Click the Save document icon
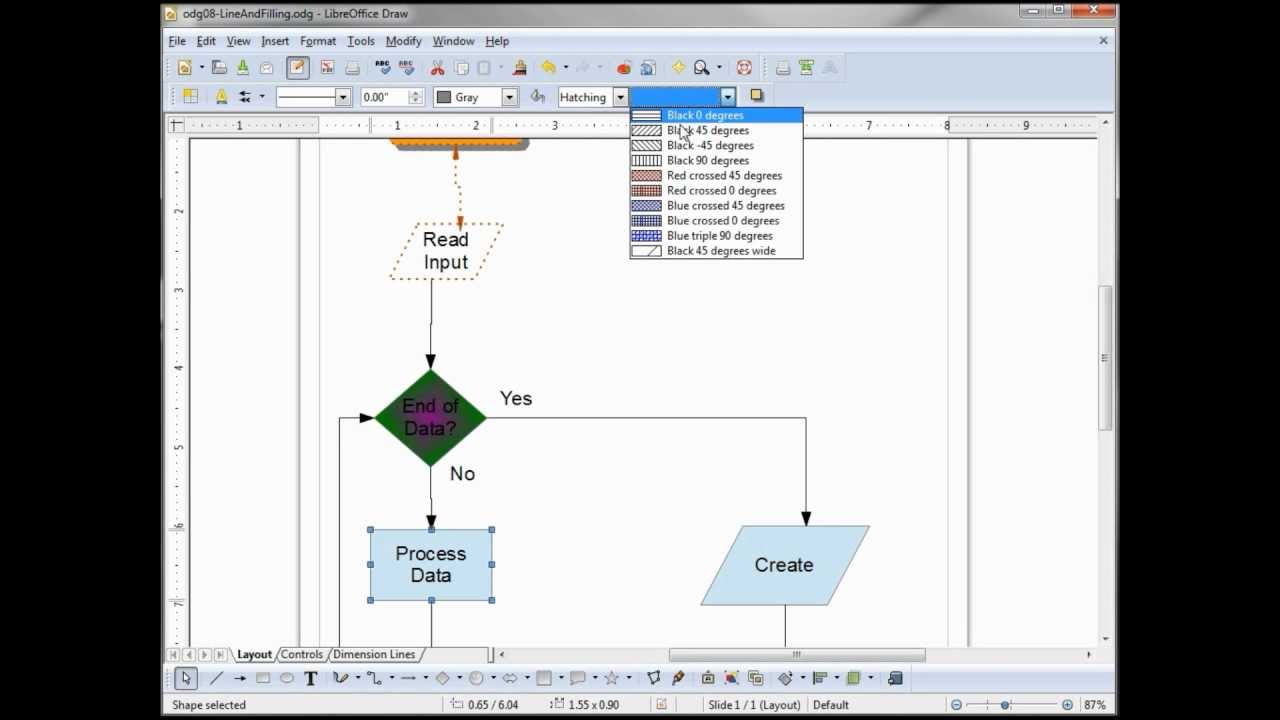This screenshot has height=720, width=1280. click(x=243, y=68)
